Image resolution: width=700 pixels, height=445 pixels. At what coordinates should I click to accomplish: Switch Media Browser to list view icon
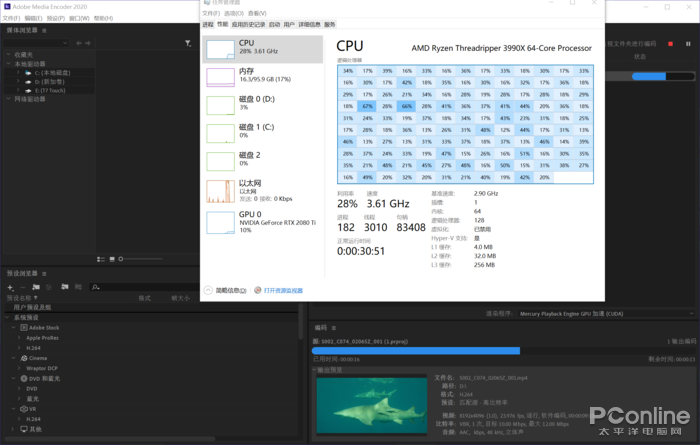point(101,259)
